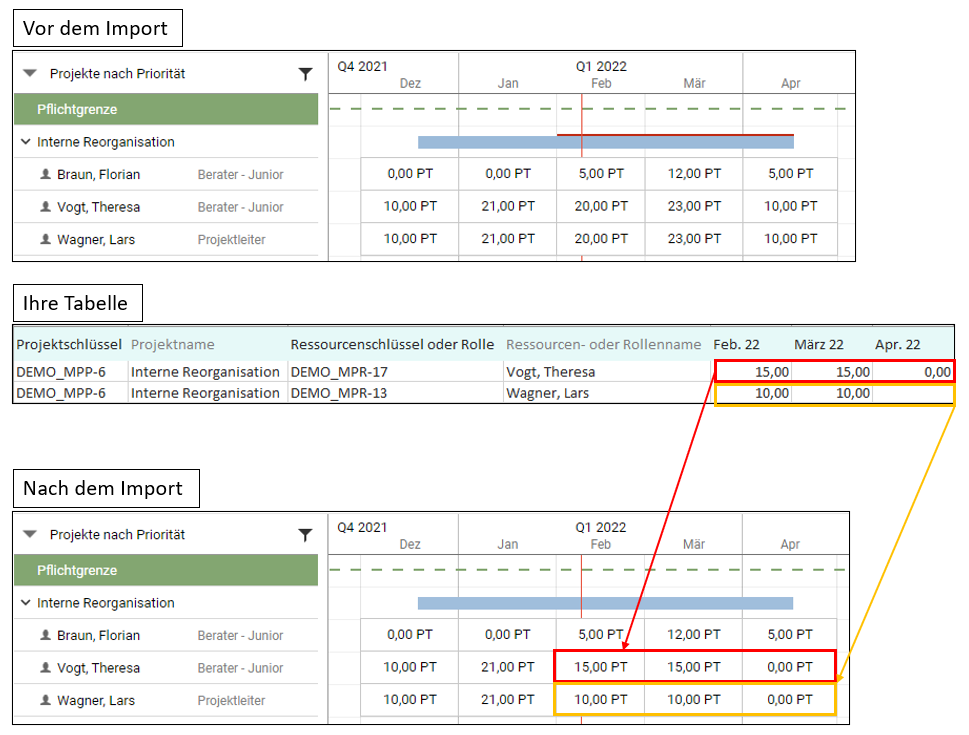The width and height of the screenshot is (969, 735).
Task: Select Vogt, Theresa's person icon before import
Action: [45, 207]
